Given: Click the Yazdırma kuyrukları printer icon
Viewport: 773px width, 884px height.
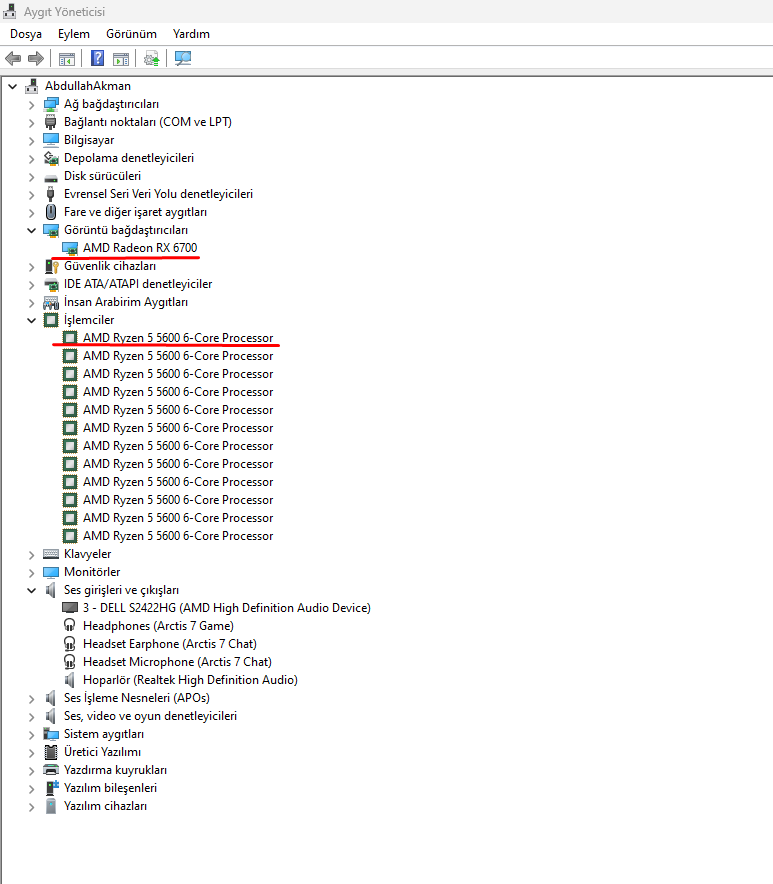Looking at the screenshot, I should (51, 770).
